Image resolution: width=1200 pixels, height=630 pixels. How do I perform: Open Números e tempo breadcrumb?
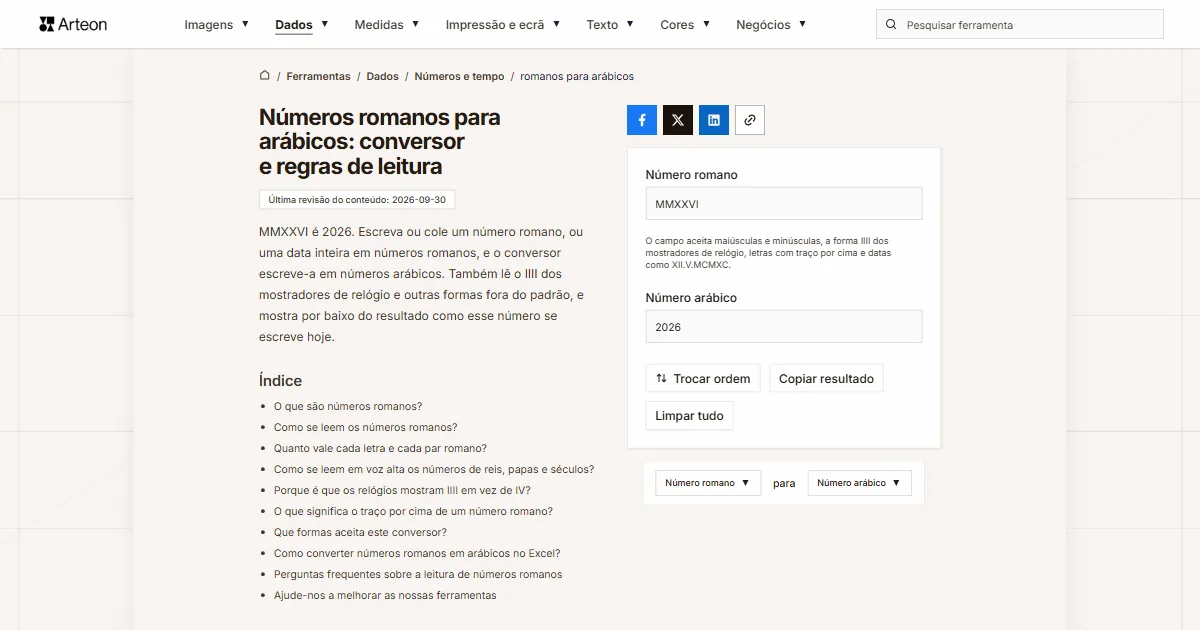(459, 76)
